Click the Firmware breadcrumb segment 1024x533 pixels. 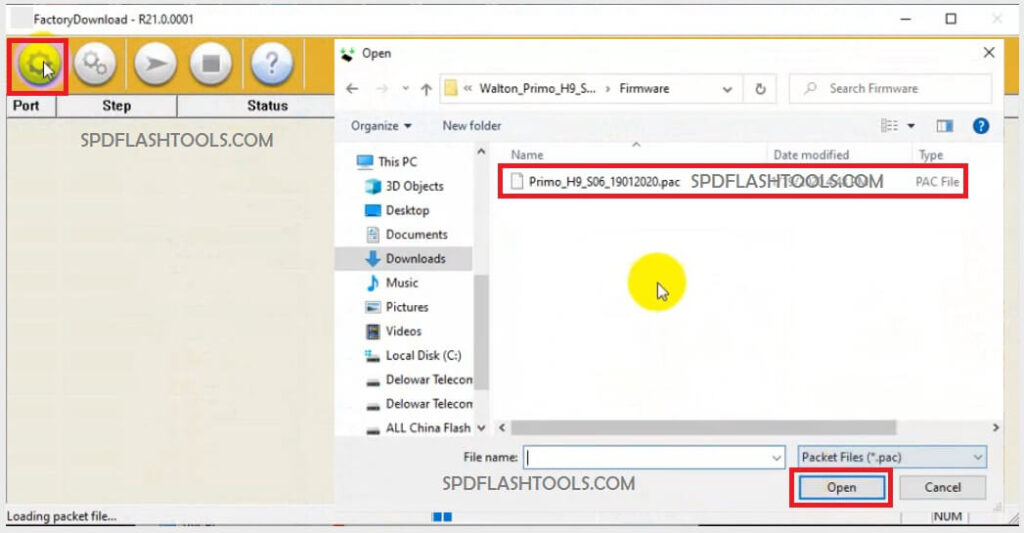(644, 89)
